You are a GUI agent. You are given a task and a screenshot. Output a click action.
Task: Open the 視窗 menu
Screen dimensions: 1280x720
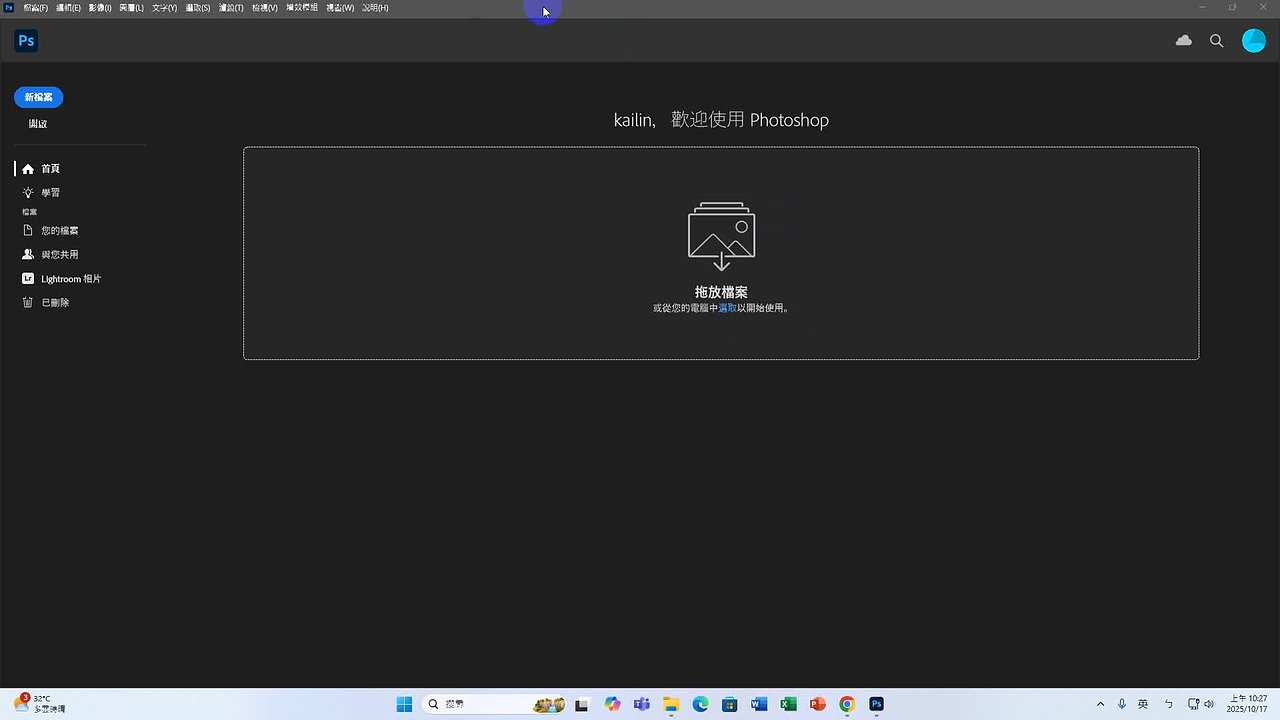coord(339,7)
